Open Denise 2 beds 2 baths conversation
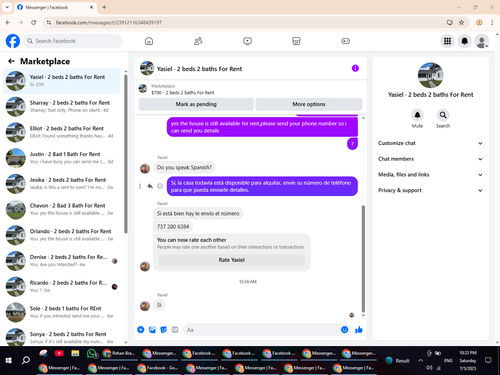Screen dimensions: 500x375 coord(62,261)
